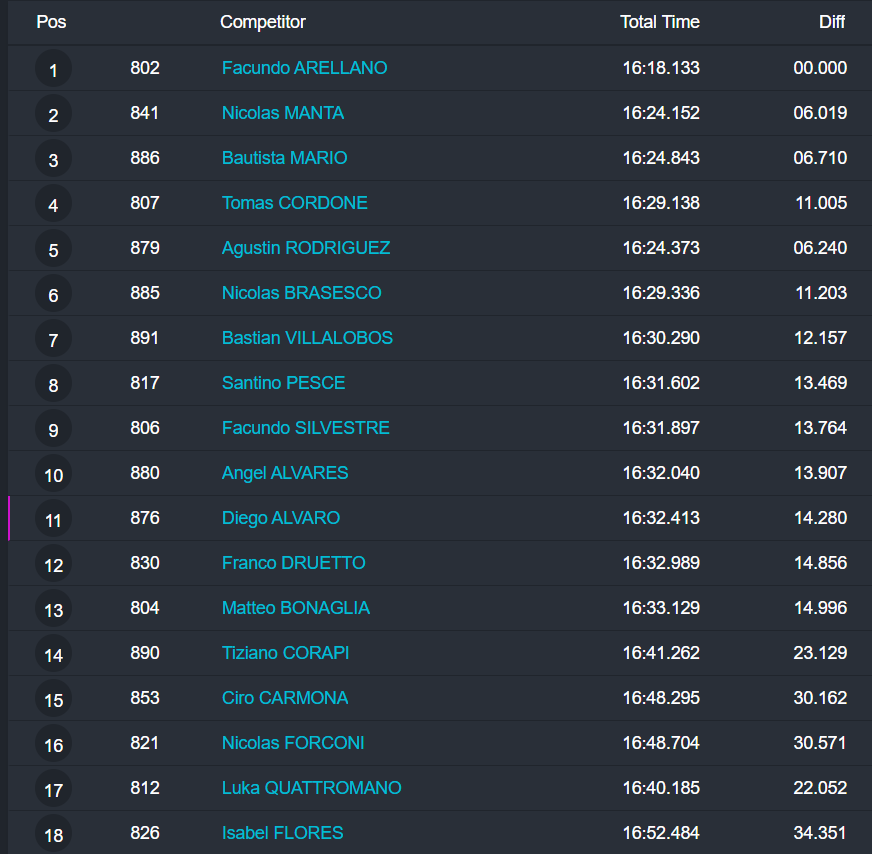Click Bastian VILLALOBOS name link
The image size is (872, 854).
coord(307,338)
